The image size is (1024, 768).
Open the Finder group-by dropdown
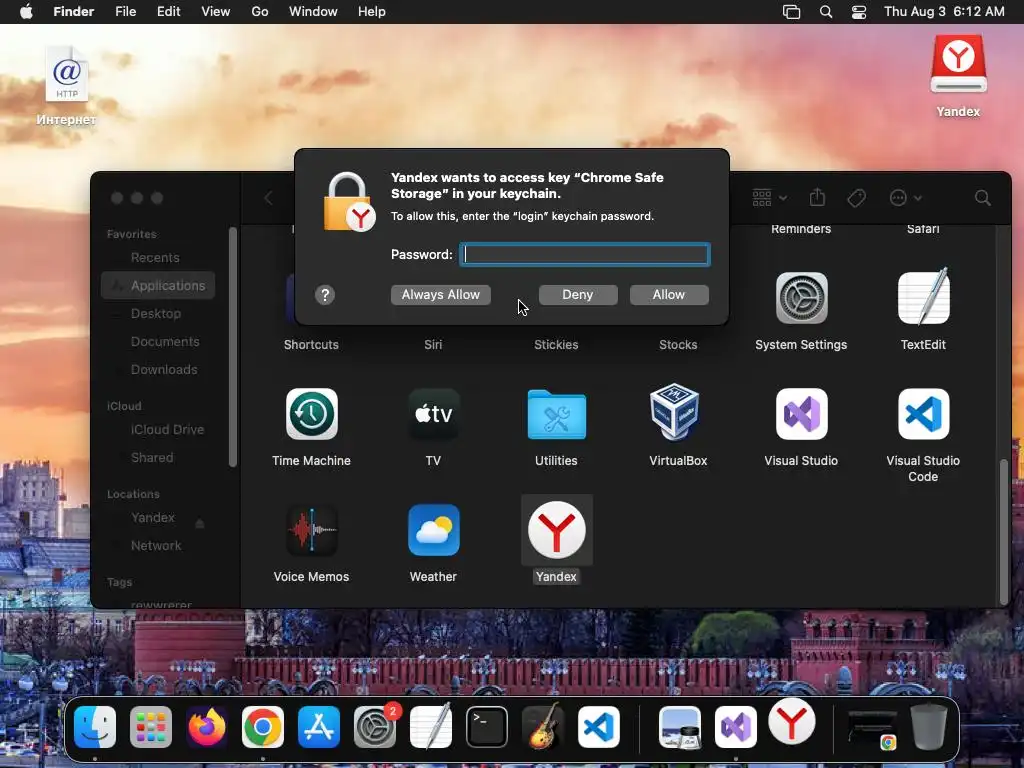point(769,198)
